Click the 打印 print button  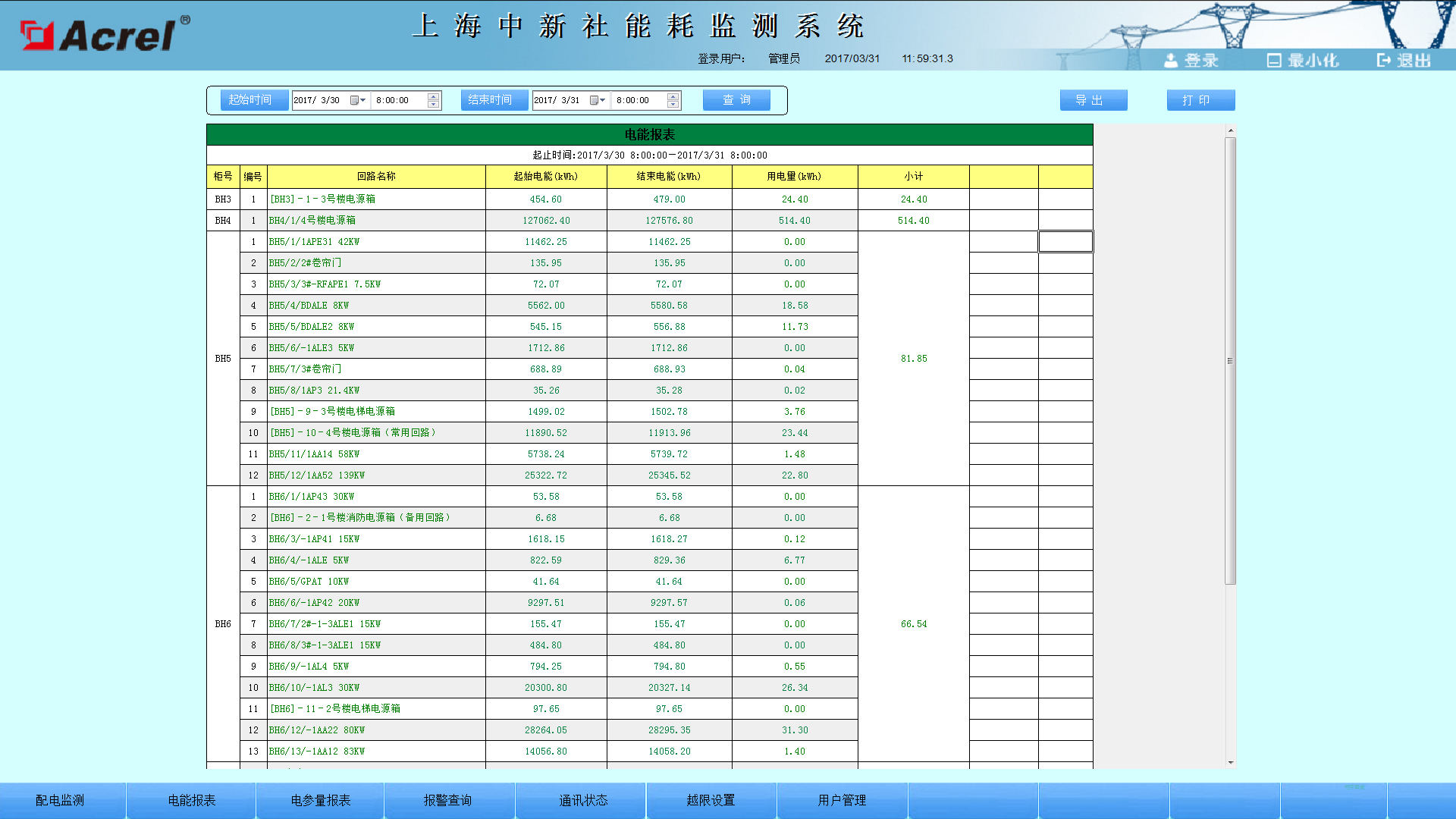[1200, 100]
